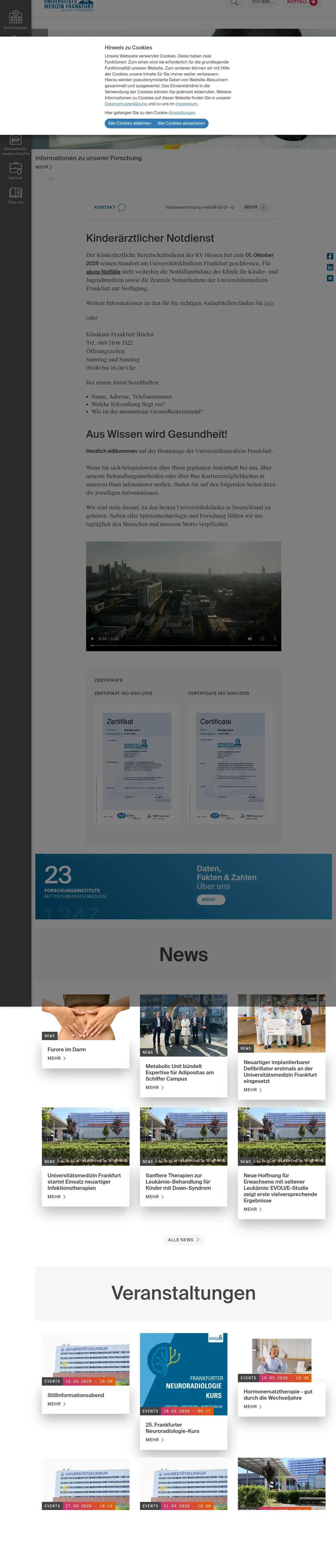Open the Metabolic Unit news headline
336x1568 pixels.
pyautogui.click(x=179, y=1073)
